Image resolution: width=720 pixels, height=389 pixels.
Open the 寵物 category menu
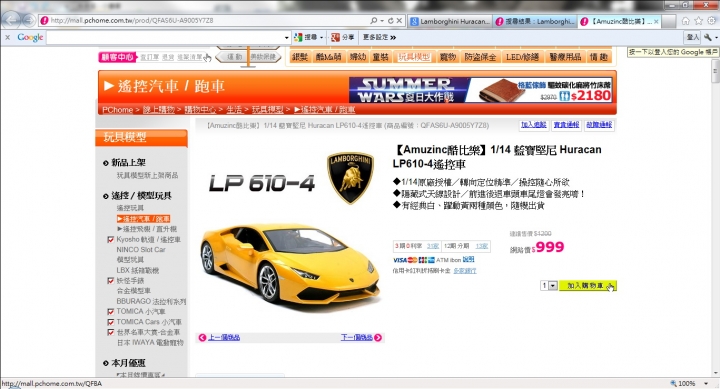(448, 57)
